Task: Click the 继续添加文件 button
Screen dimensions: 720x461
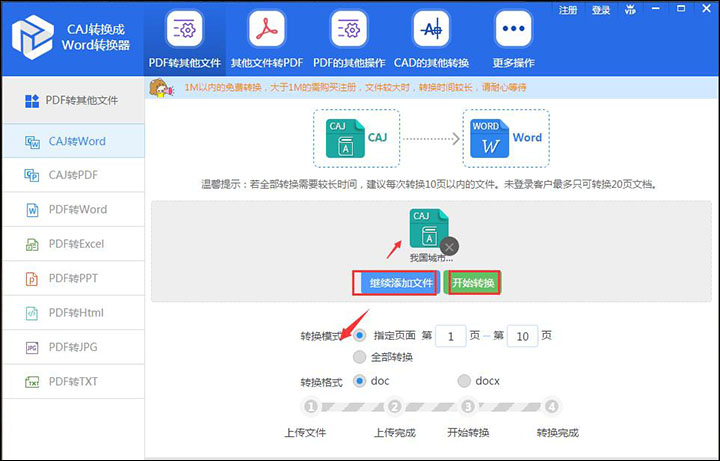Action: (396, 283)
